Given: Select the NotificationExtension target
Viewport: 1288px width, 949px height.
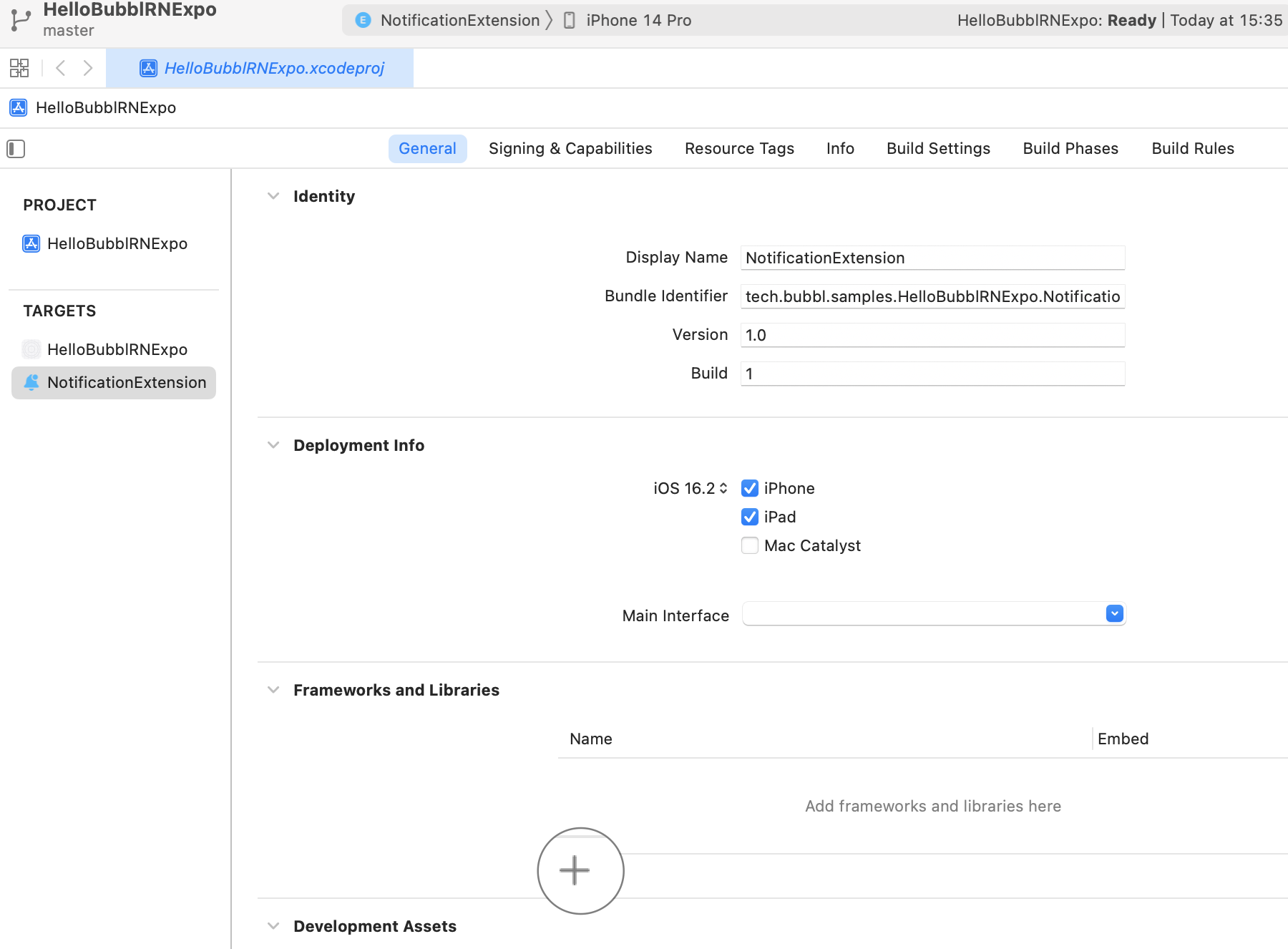Looking at the screenshot, I should coord(114,383).
